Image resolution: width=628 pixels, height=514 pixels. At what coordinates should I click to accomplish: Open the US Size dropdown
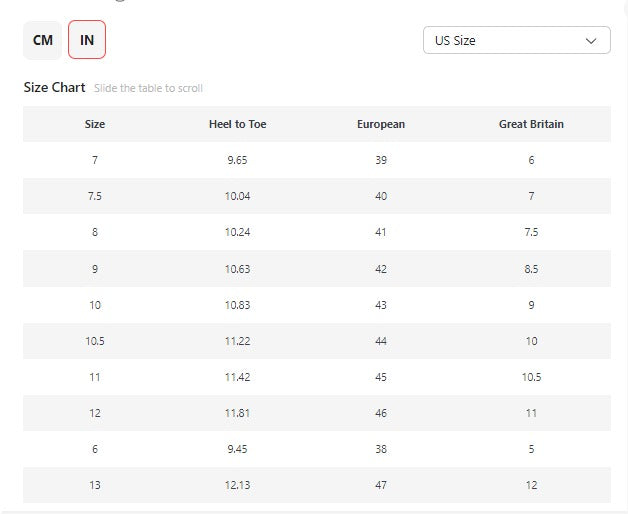pos(516,41)
